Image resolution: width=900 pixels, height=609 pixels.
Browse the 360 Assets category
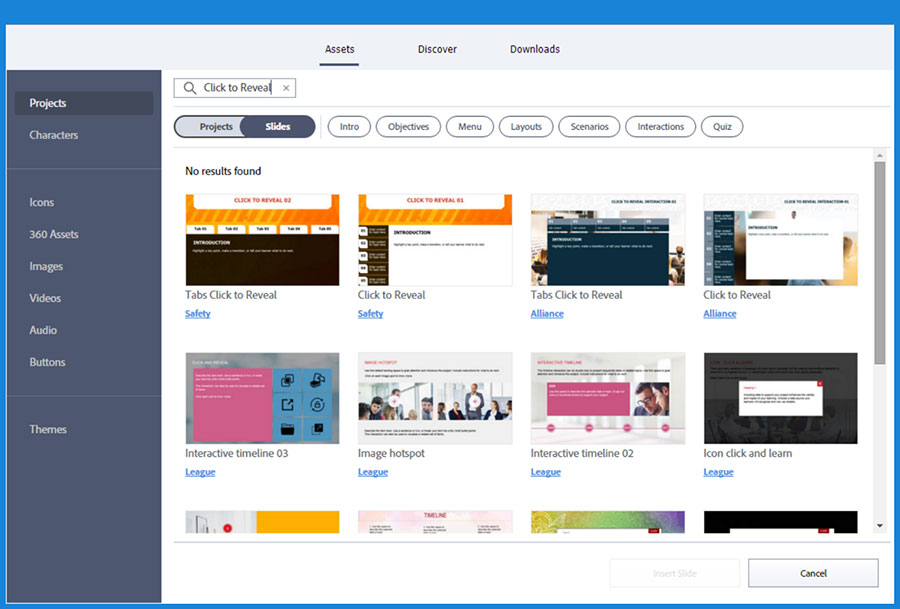pyautogui.click(x=55, y=234)
